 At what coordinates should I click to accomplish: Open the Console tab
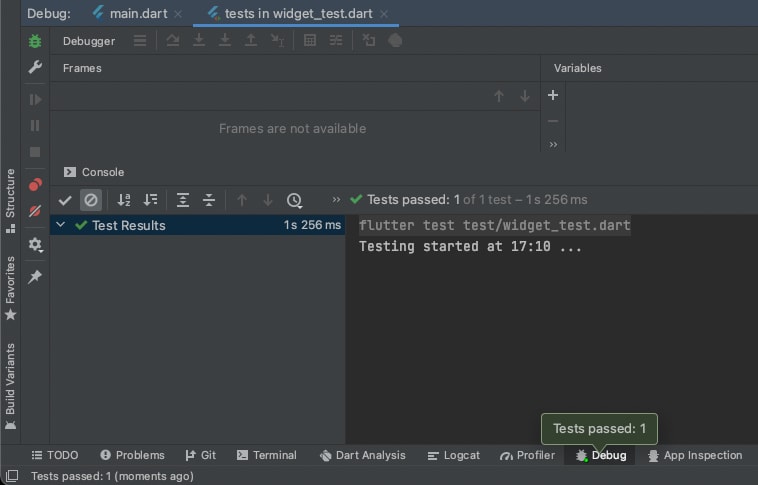[x=94, y=172]
